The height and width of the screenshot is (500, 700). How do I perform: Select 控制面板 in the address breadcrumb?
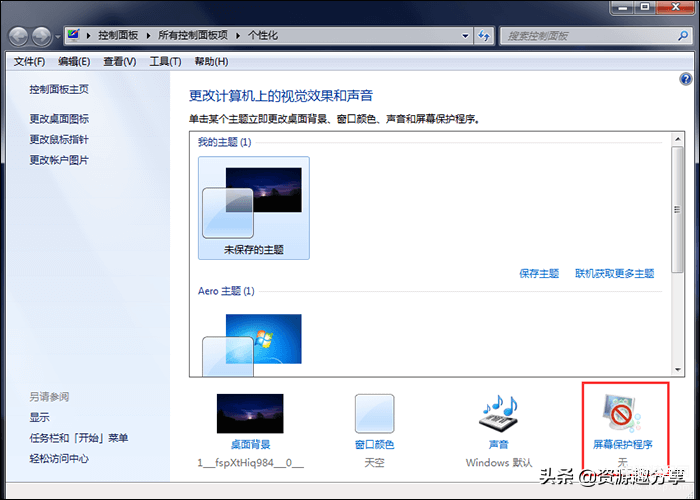(x=118, y=35)
